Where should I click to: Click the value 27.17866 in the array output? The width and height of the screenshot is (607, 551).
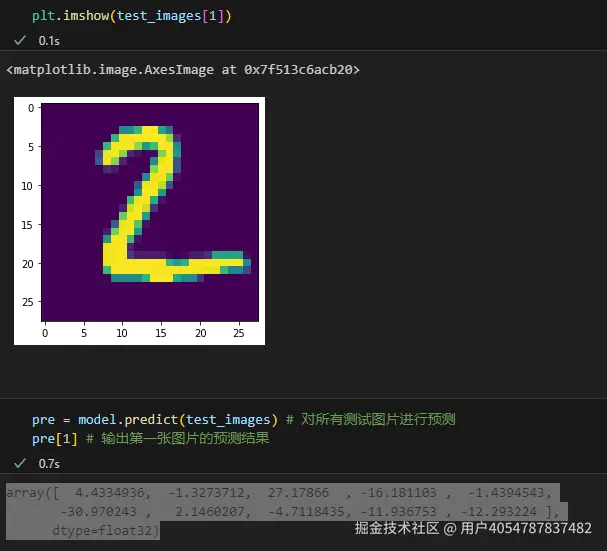(x=298, y=493)
